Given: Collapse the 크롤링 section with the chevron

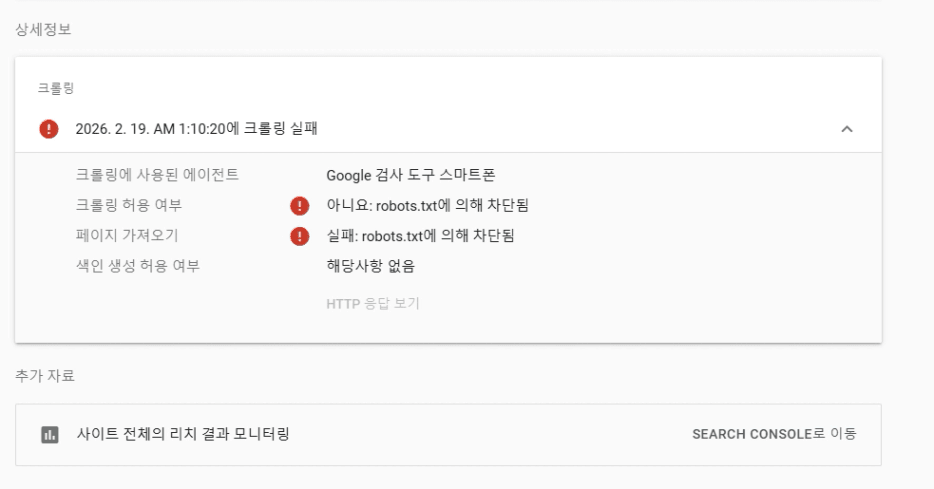Looking at the screenshot, I should pos(846,129).
